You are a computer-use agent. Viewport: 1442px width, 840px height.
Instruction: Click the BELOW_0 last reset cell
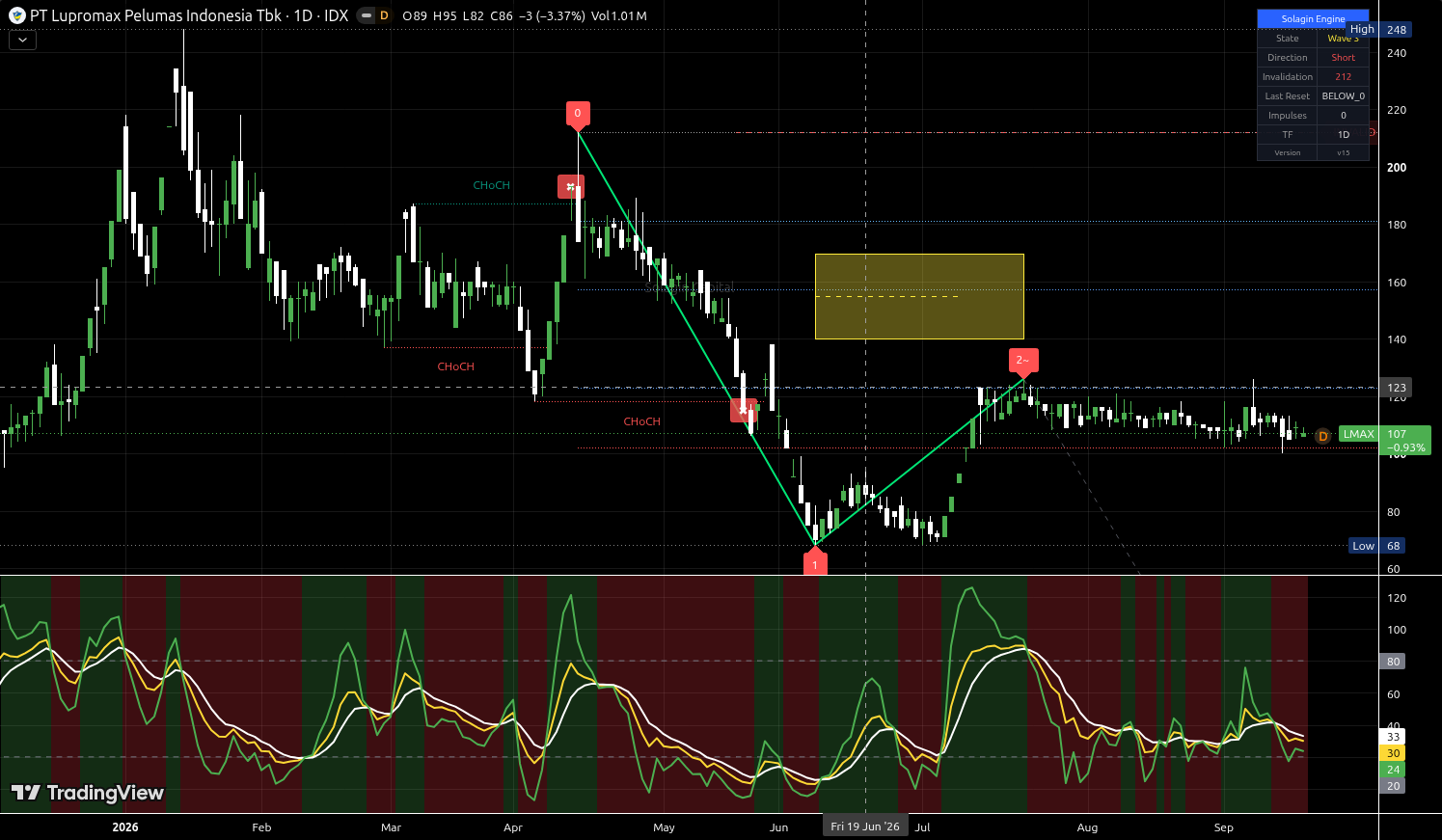pos(1343,96)
